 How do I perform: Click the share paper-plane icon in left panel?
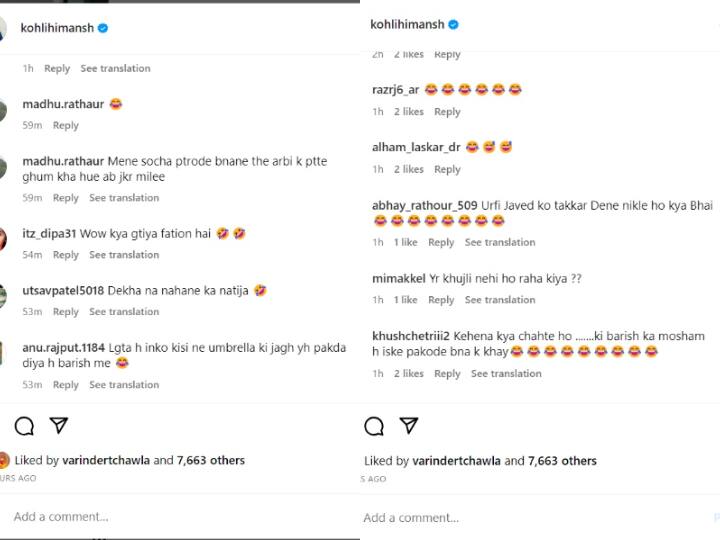[59, 426]
